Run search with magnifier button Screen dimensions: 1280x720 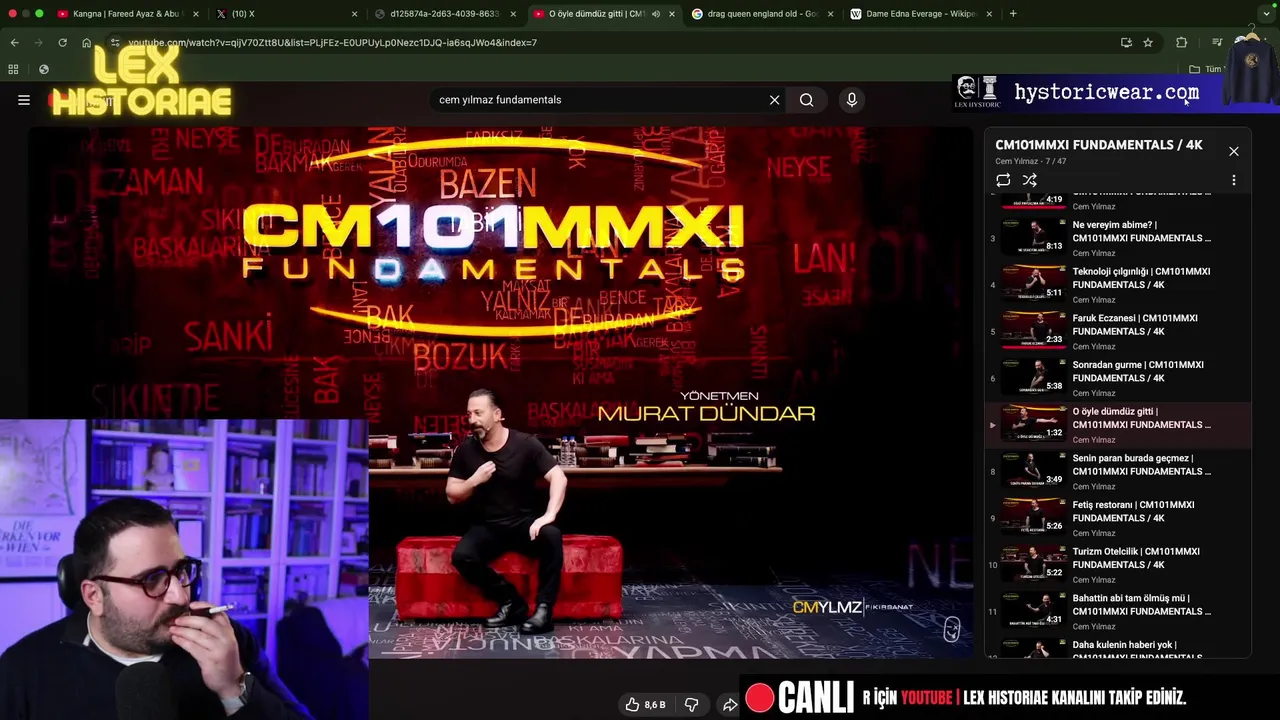click(806, 100)
